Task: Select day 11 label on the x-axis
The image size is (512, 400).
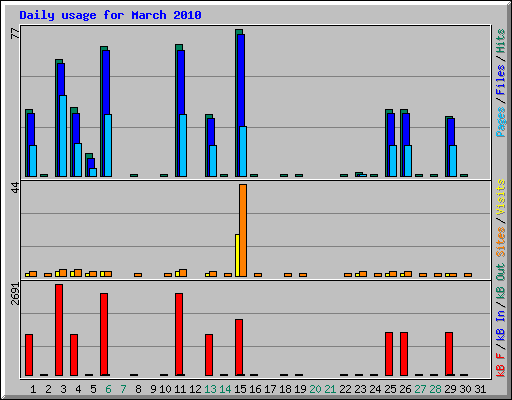Action: point(180,389)
